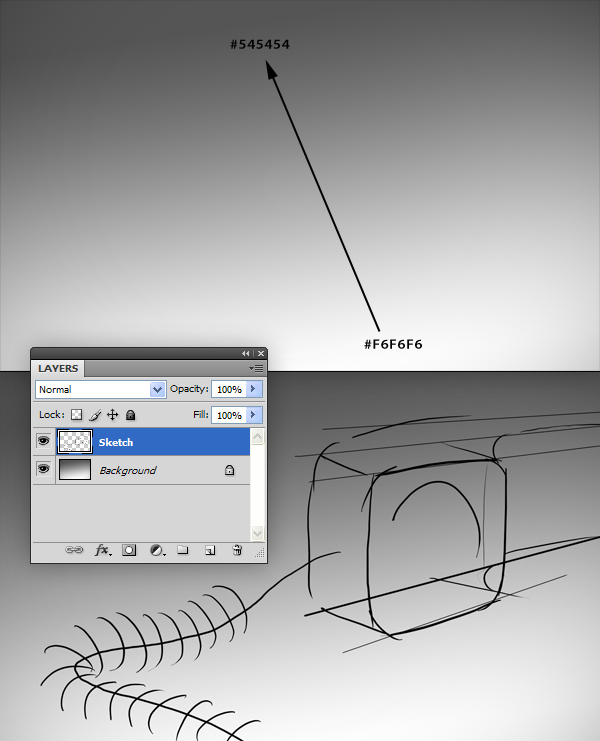
Task: Delete layer with trash icon
Action: pos(237,550)
